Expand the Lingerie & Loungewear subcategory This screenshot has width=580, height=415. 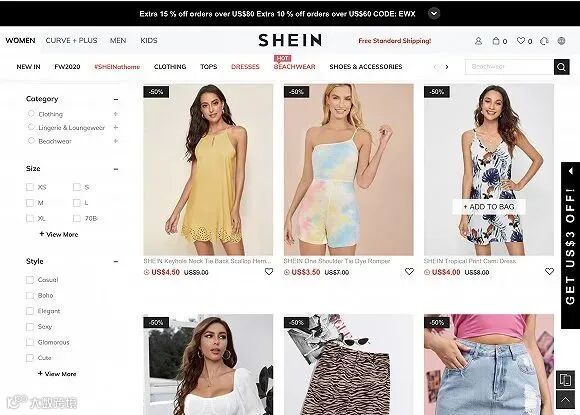tap(116, 128)
